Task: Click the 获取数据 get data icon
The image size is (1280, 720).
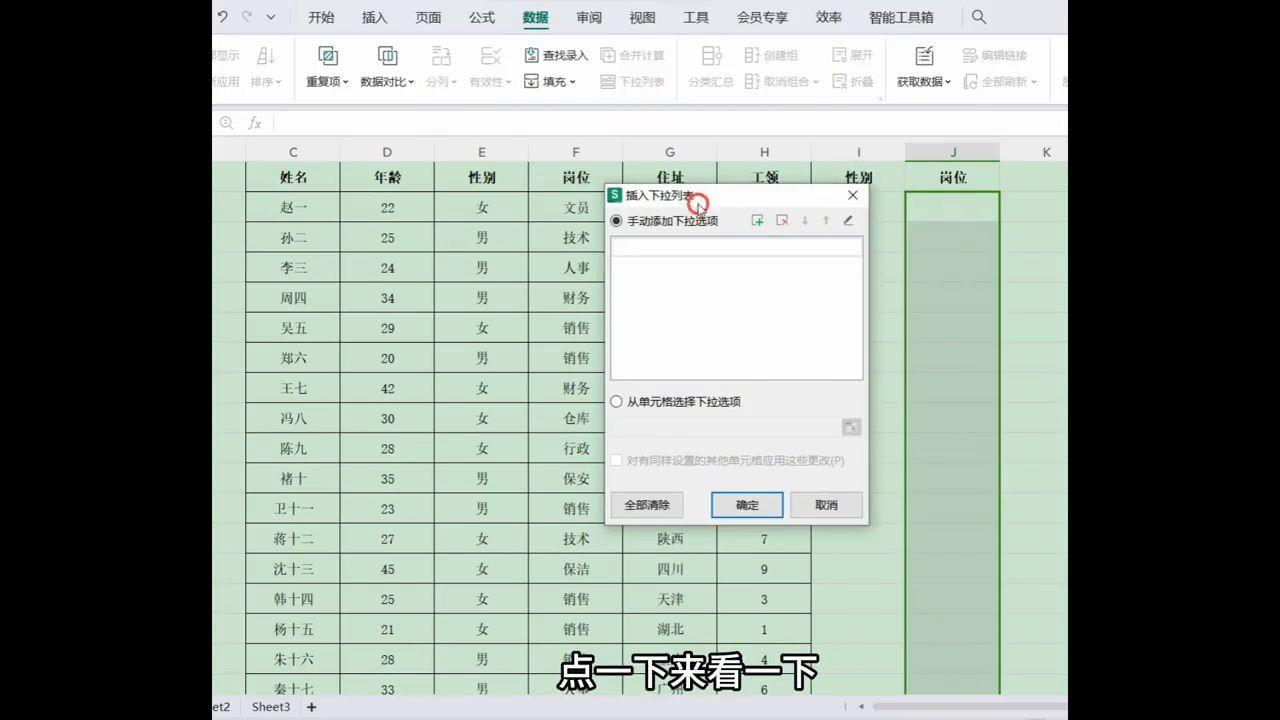Action: pyautogui.click(x=924, y=56)
